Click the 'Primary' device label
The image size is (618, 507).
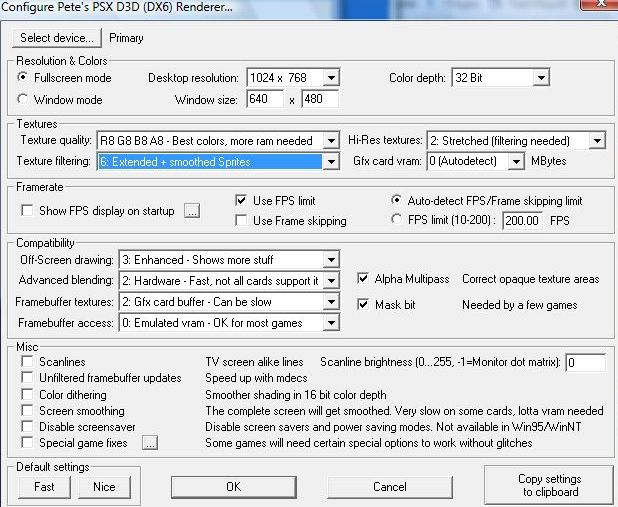click(126, 38)
